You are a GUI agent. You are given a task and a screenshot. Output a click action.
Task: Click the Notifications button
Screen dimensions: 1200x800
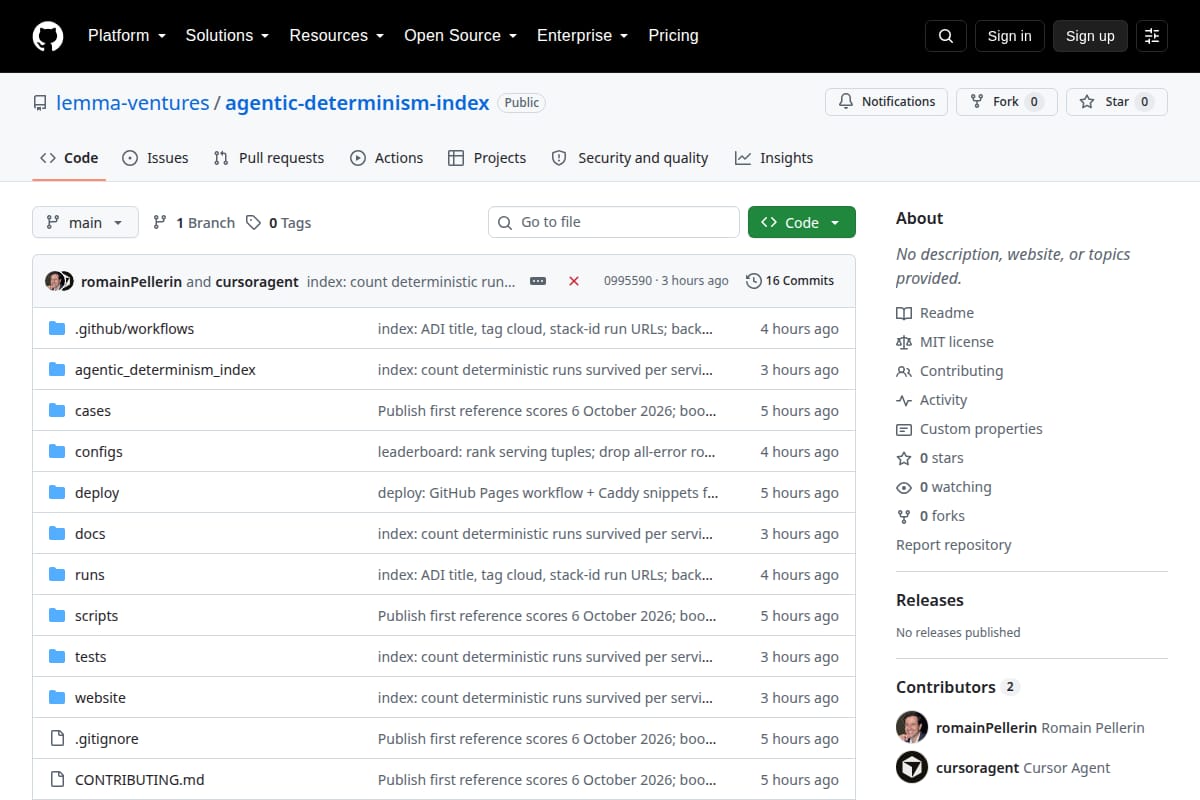tap(886, 102)
